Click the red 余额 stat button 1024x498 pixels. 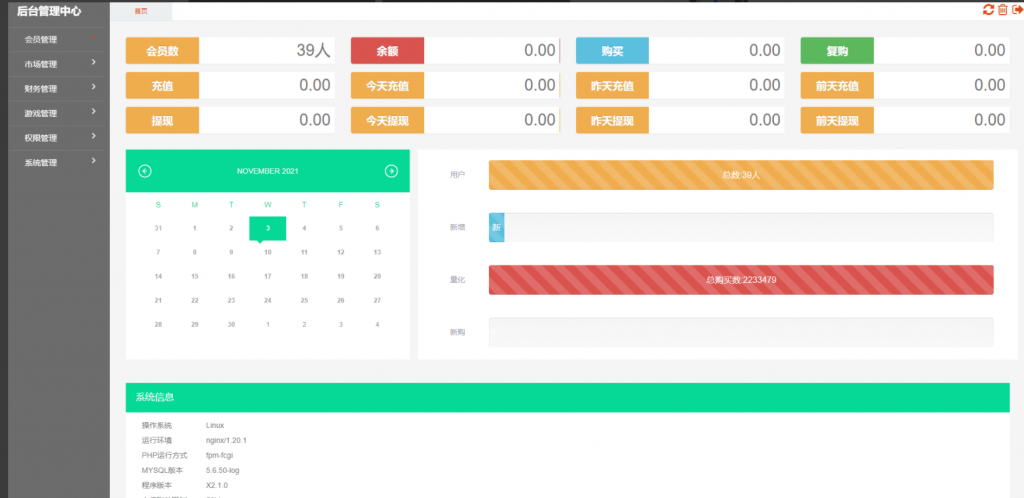pos(387,51)
